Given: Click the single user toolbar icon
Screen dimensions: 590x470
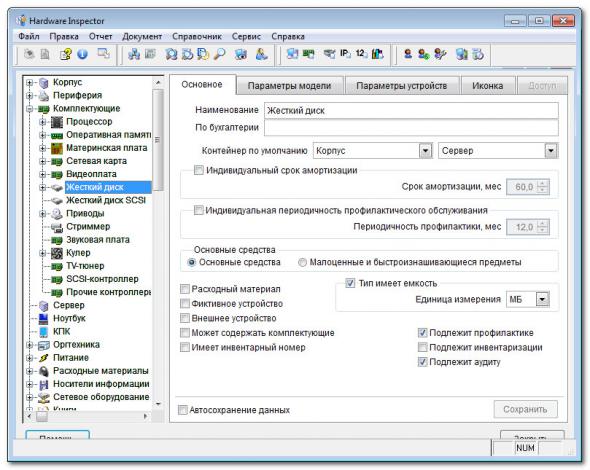Looking at the screenshot, I should 408,55.
